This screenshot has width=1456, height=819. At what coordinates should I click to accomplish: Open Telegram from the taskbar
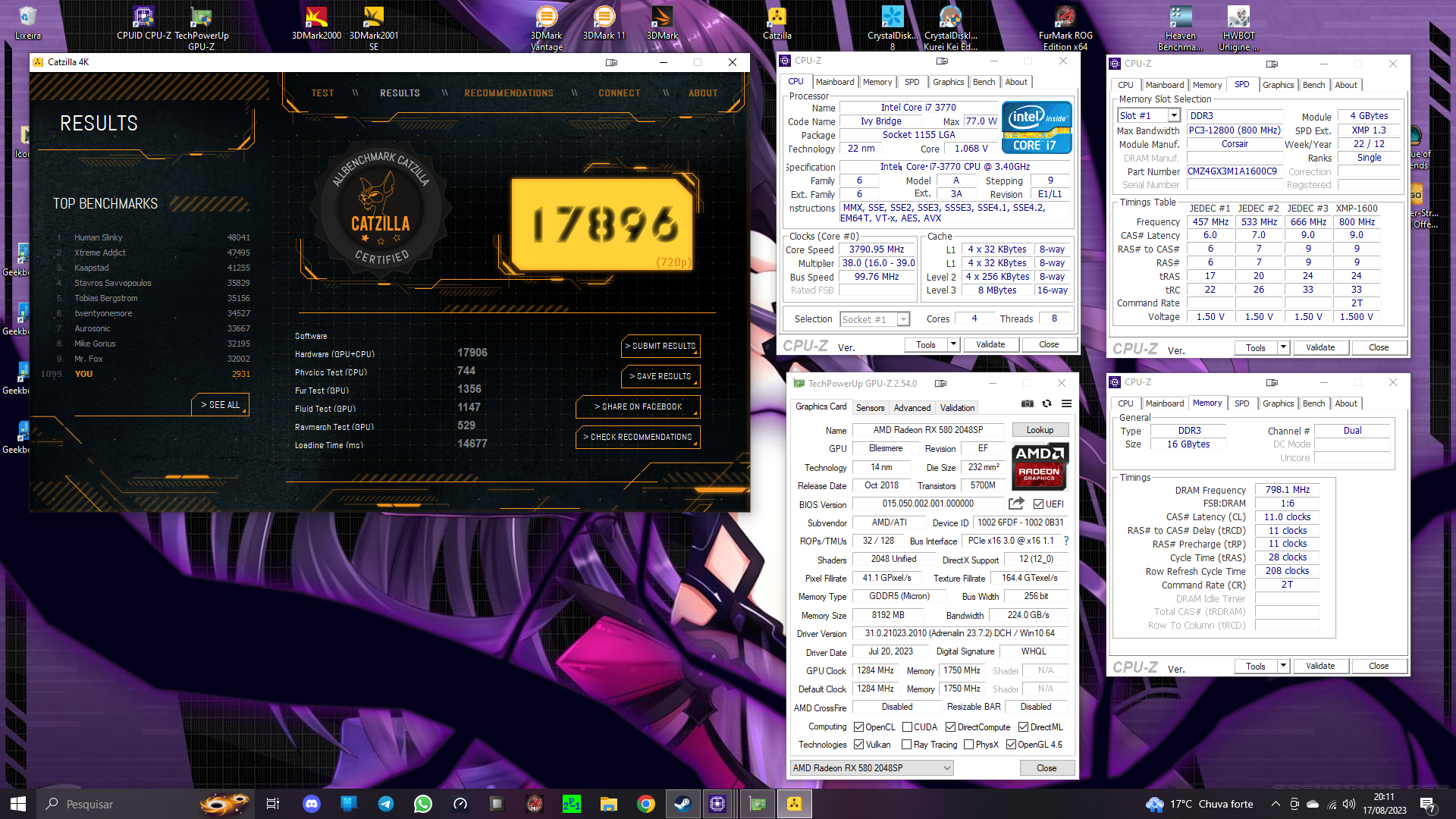386,804
